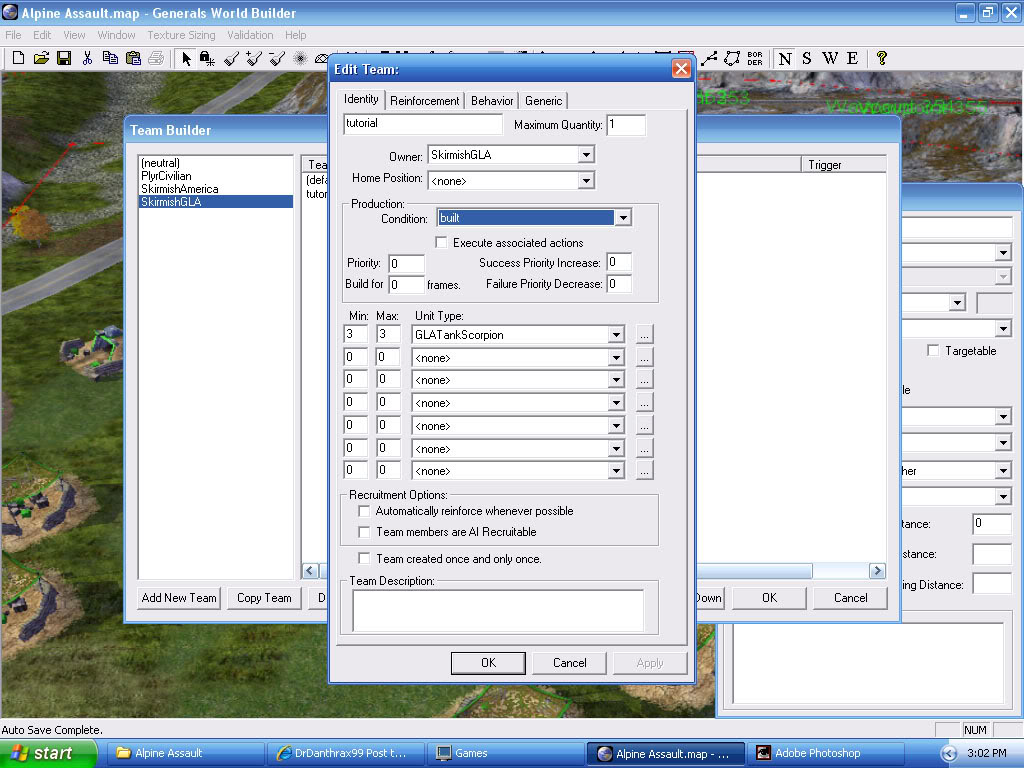Click the New map icon in toolbar

coord(18,58)
